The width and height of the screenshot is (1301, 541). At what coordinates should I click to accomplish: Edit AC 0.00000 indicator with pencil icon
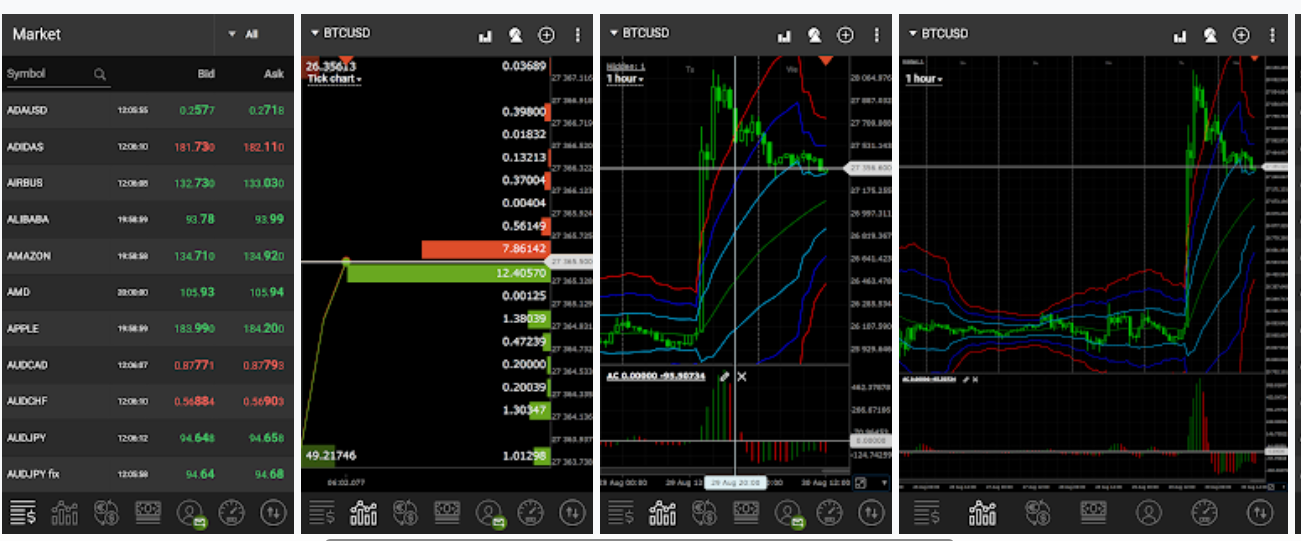725,376
